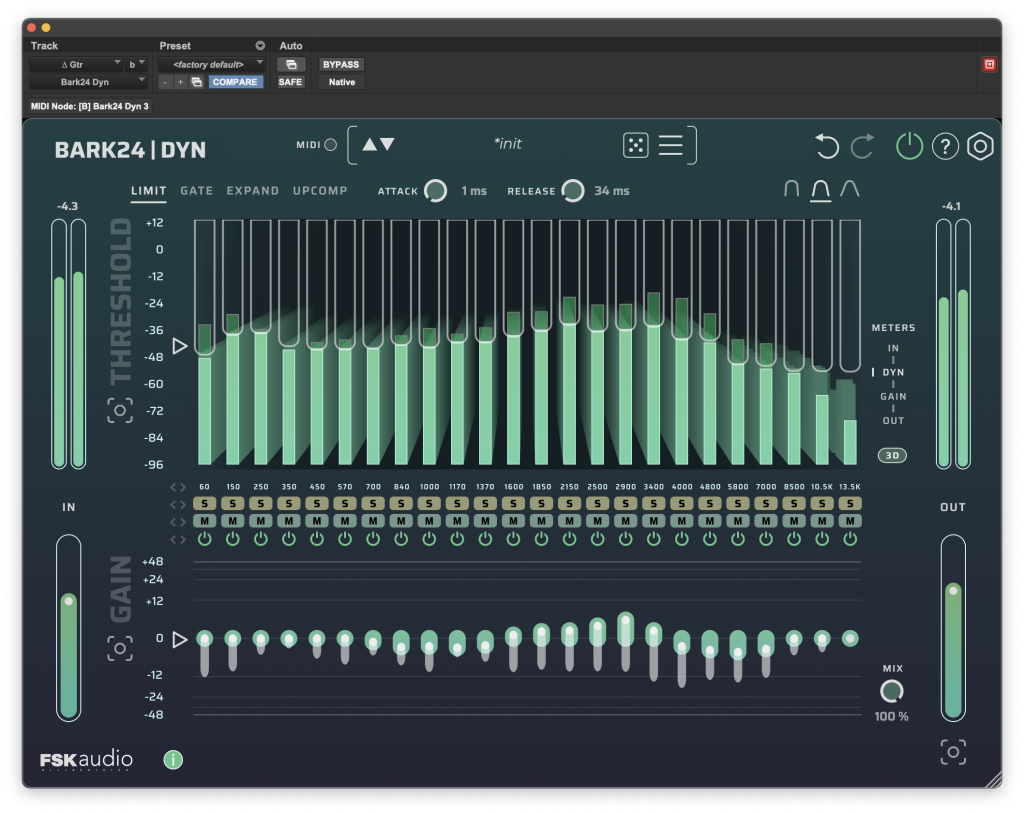The height and width of the screenshot is (814, 1024).
Task: Open the hexagon settings icon
Action: tap(980, 146)
